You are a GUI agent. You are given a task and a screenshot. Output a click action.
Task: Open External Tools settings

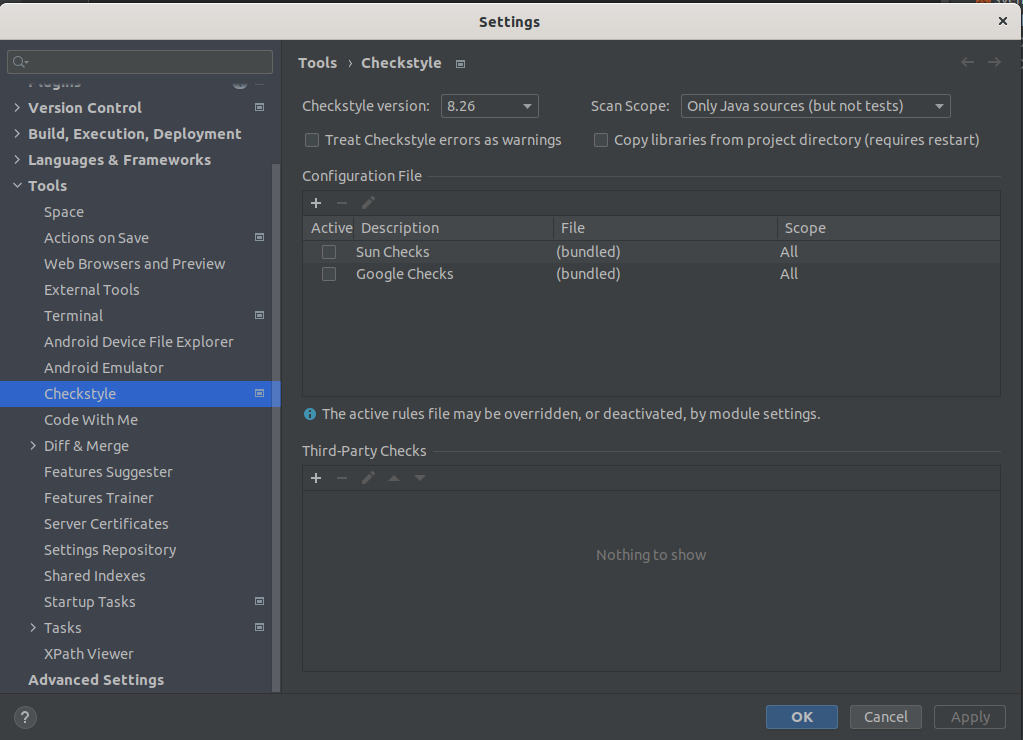(x=91, y=290)
